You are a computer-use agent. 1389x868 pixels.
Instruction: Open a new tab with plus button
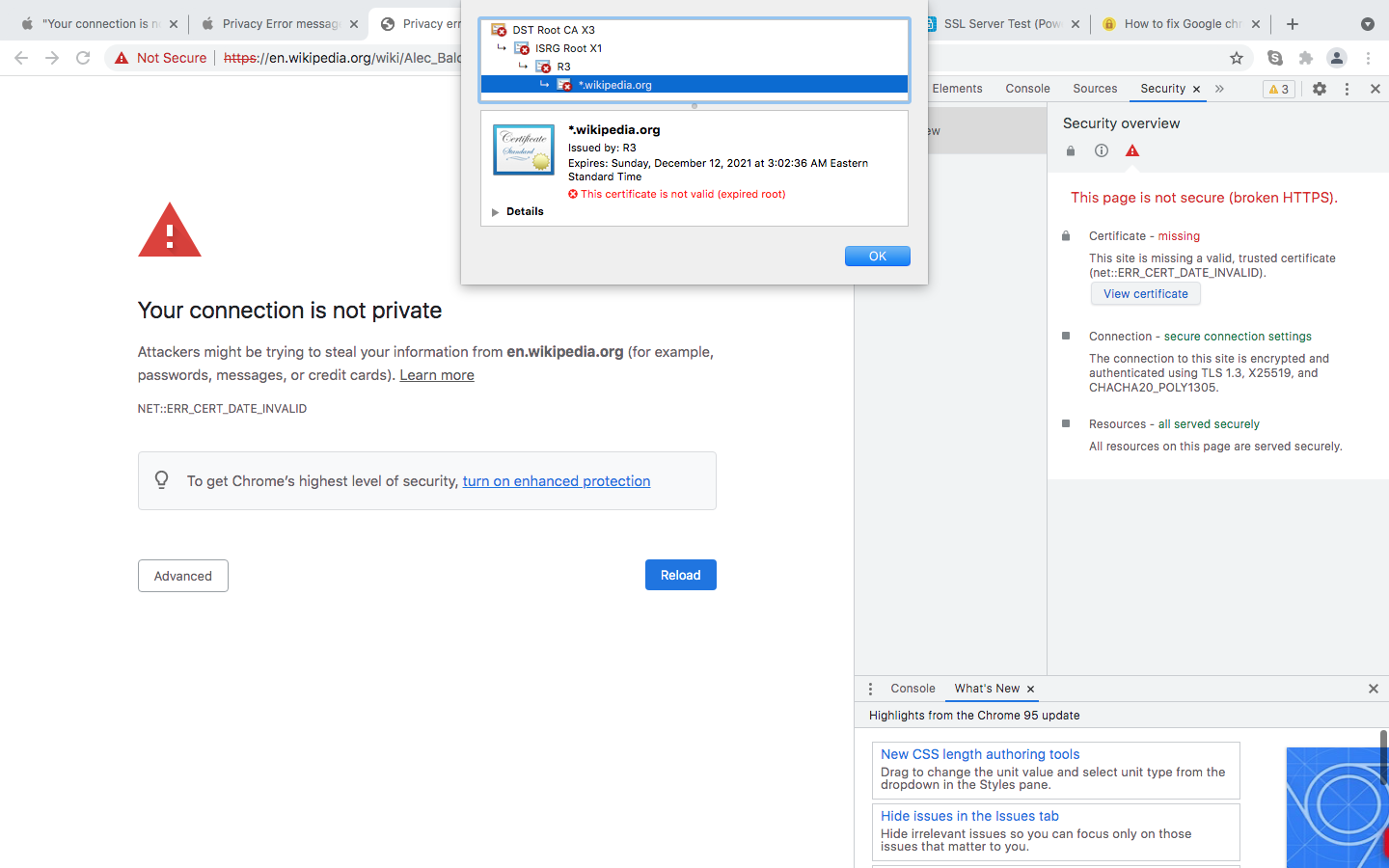click(1293, 24)
